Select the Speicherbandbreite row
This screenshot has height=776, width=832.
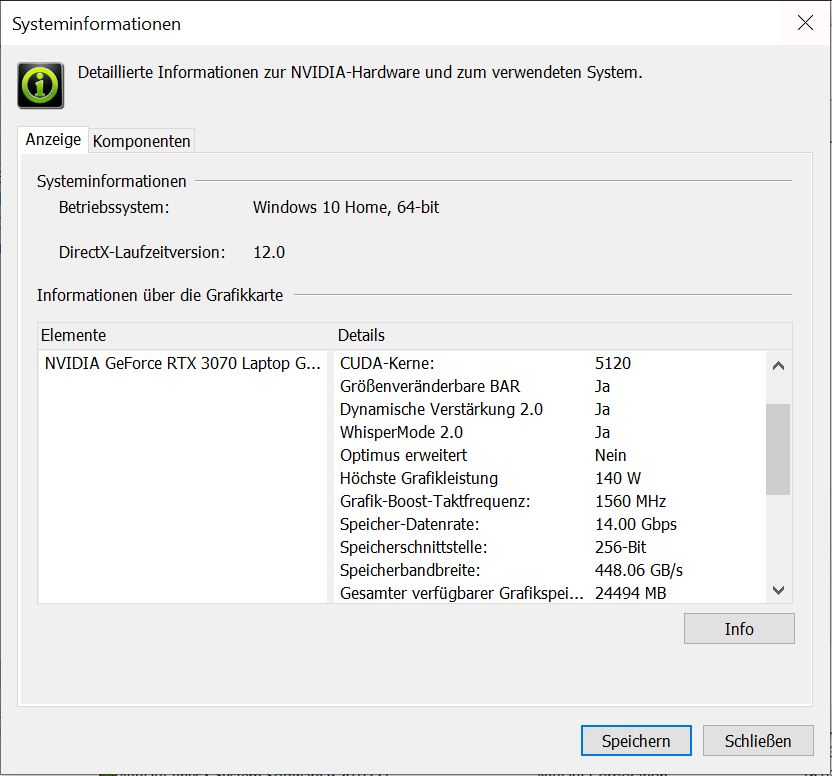pos(550,570)
